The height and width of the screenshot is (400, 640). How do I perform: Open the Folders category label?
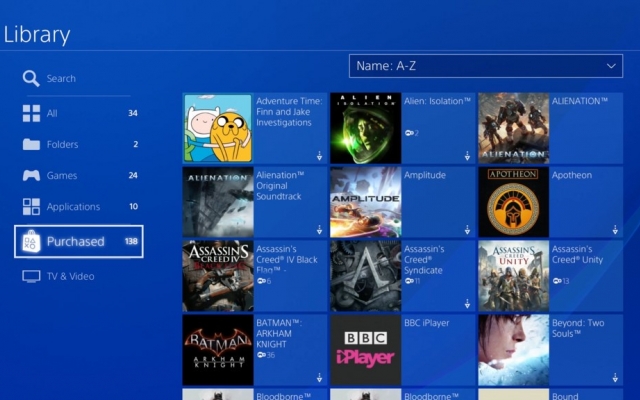click(62, 144)
